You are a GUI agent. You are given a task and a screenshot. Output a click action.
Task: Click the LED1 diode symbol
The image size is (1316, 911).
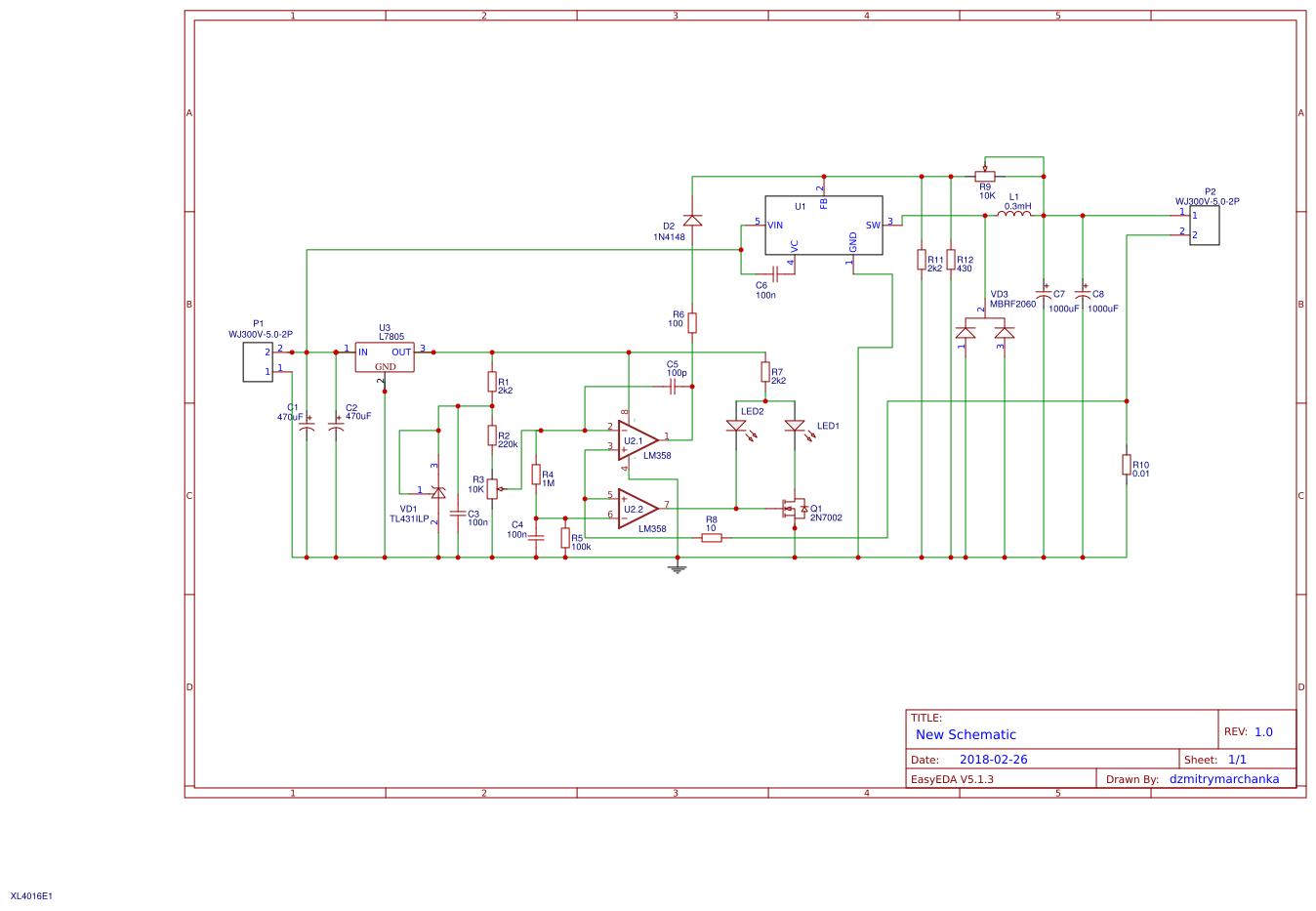pos(798,429)
